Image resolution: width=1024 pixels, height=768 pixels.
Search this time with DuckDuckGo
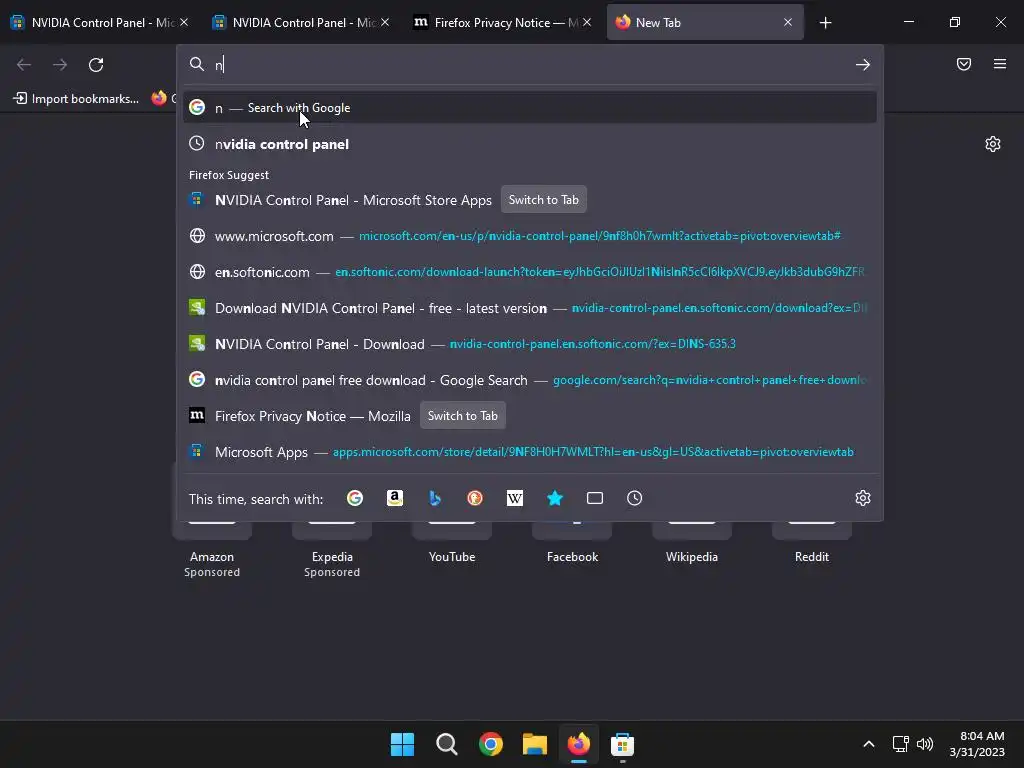tap(475, 498)
